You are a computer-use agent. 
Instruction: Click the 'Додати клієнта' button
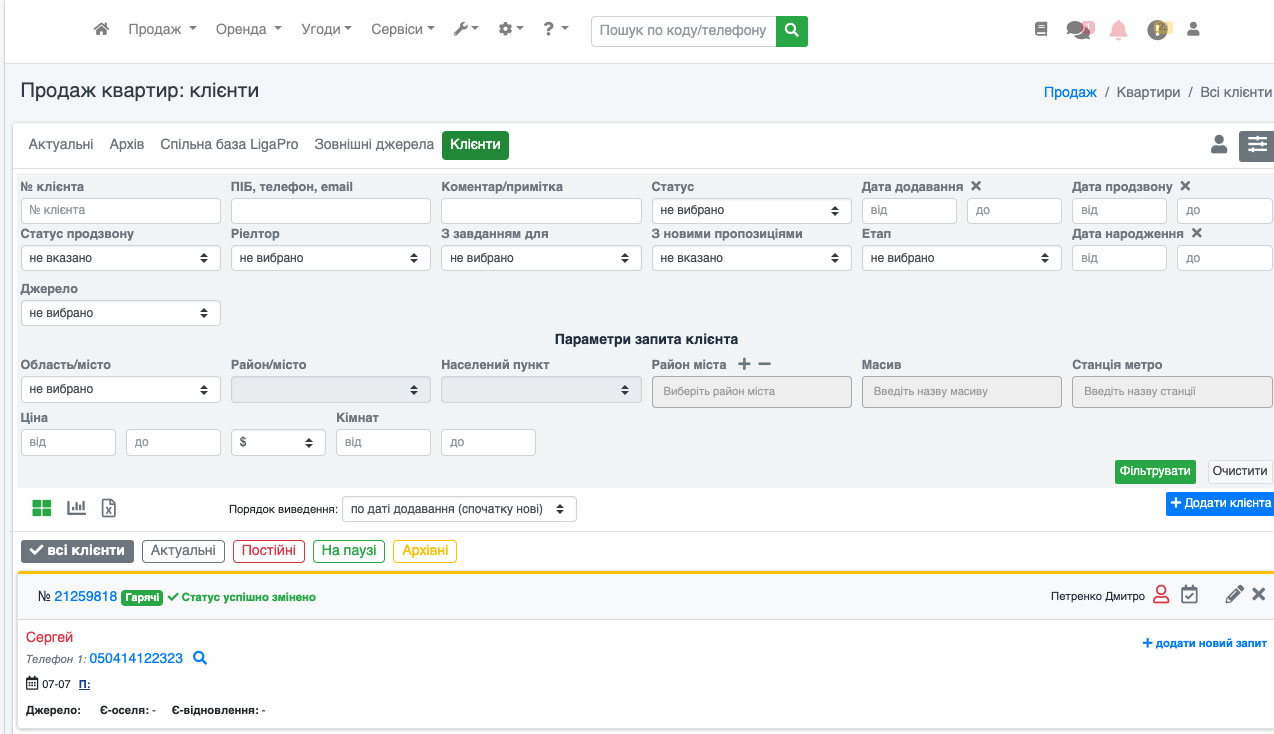[1220, 503]
